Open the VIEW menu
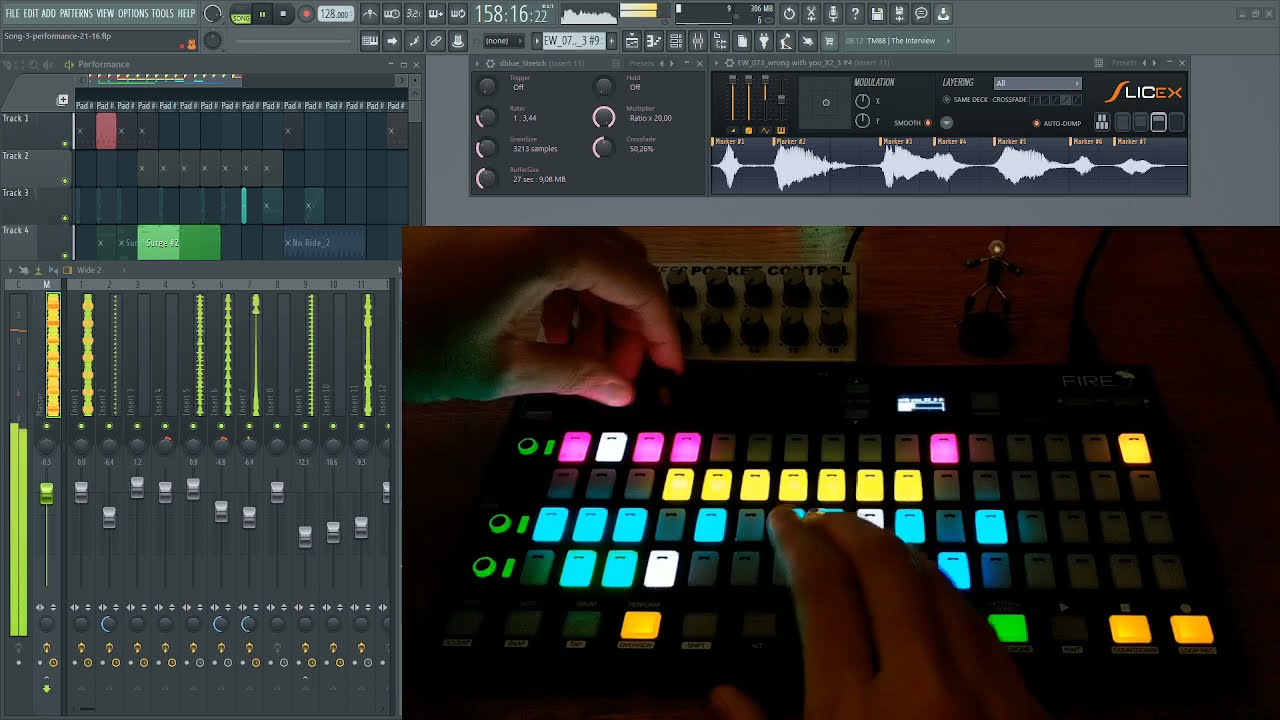 coord(105,13)
